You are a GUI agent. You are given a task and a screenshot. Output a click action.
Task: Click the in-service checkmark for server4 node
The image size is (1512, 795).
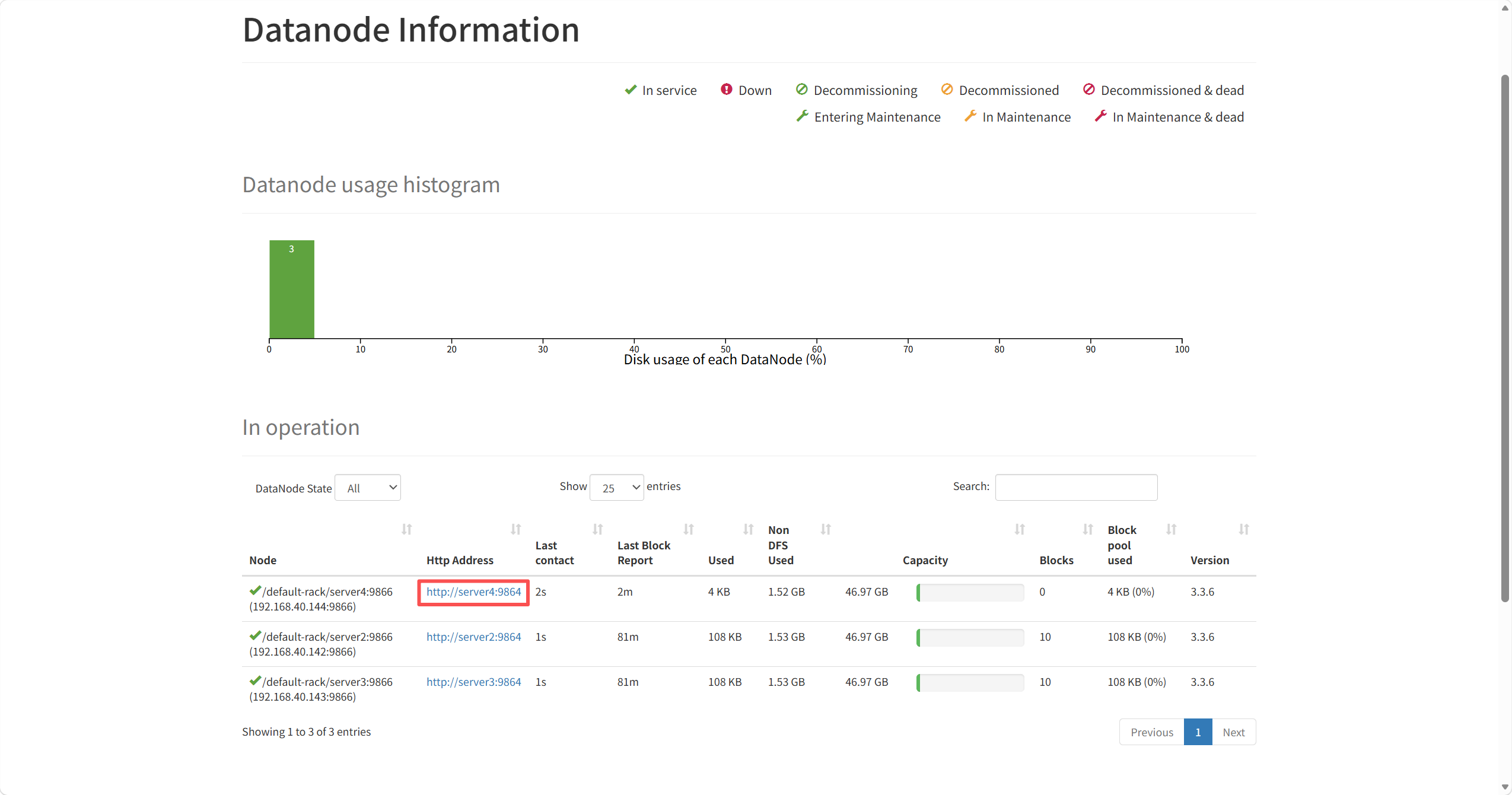coord(255,590)
